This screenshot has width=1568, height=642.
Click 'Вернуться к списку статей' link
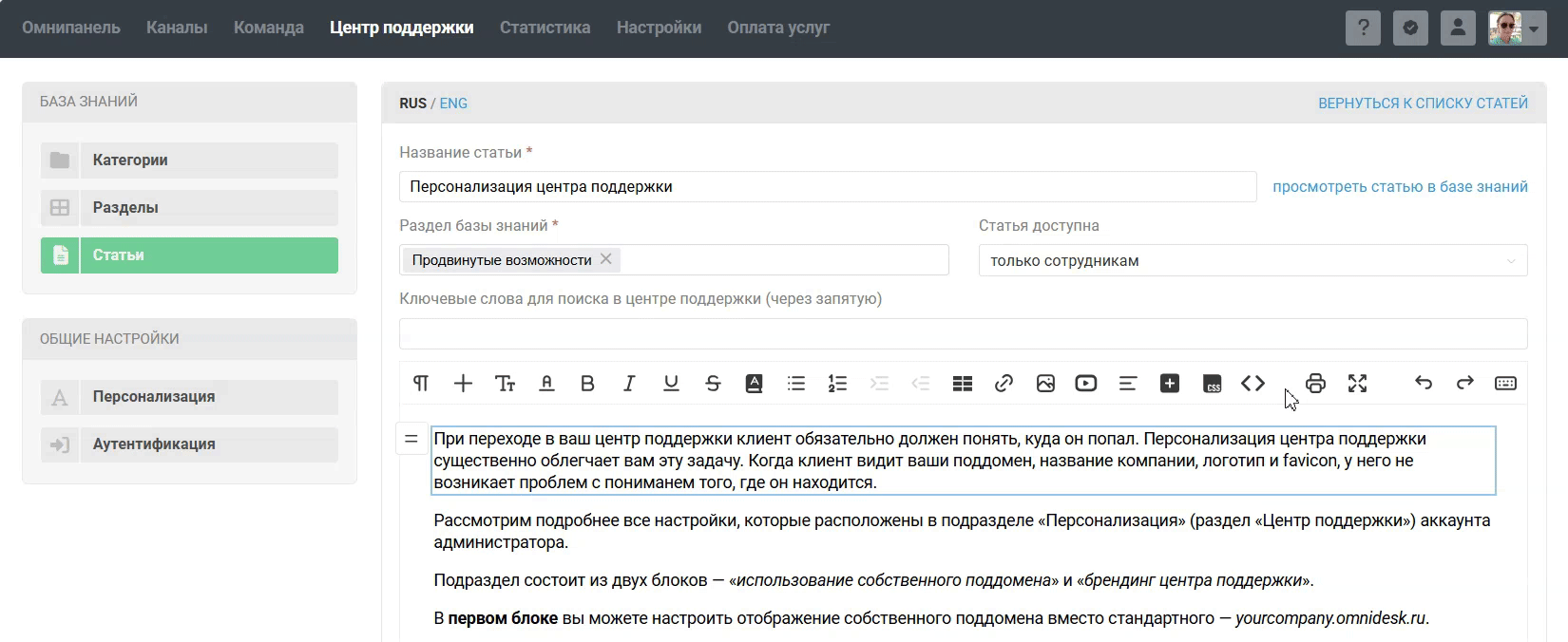[x=1423, y=104]
